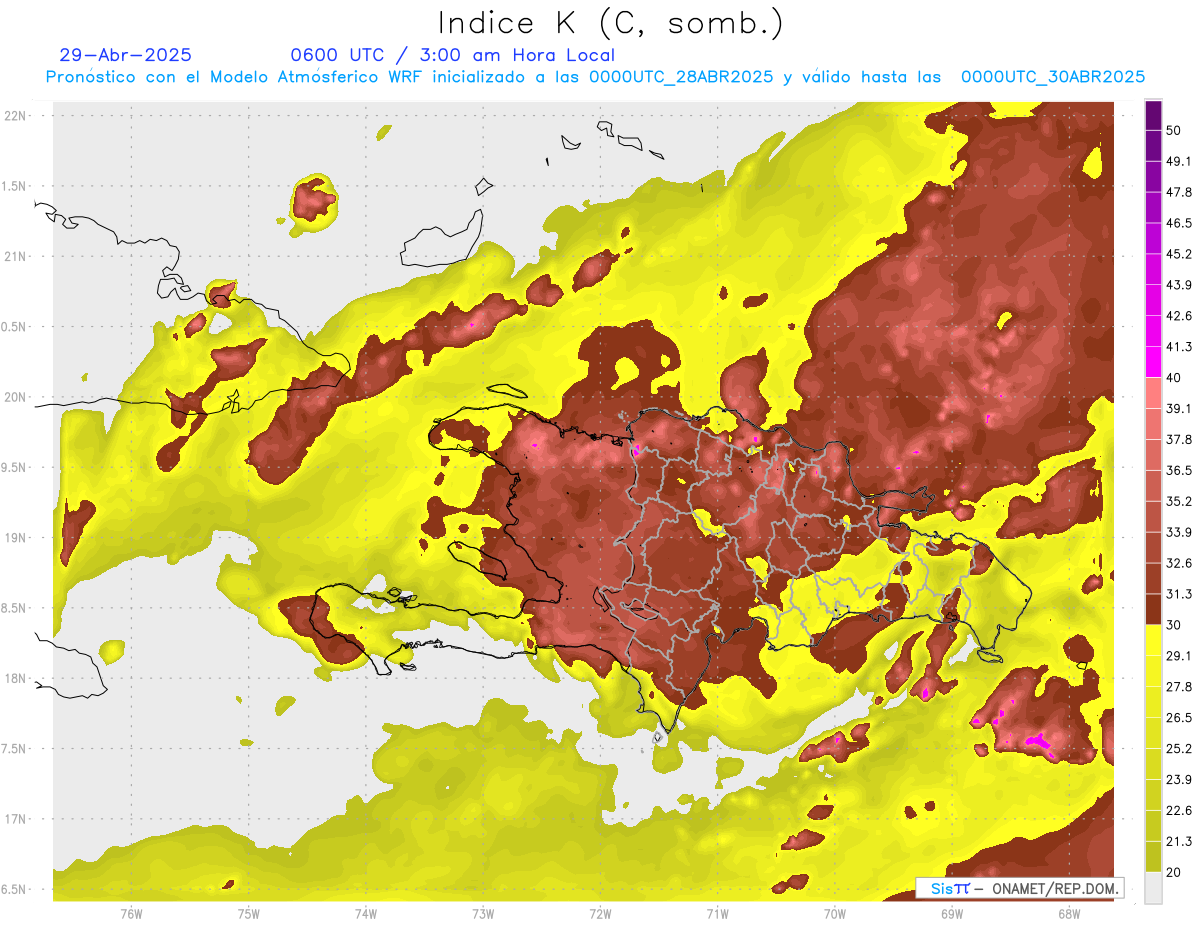Click the colorbar value '43.9'
The image size is (1200, 927).
point(1179,285)
